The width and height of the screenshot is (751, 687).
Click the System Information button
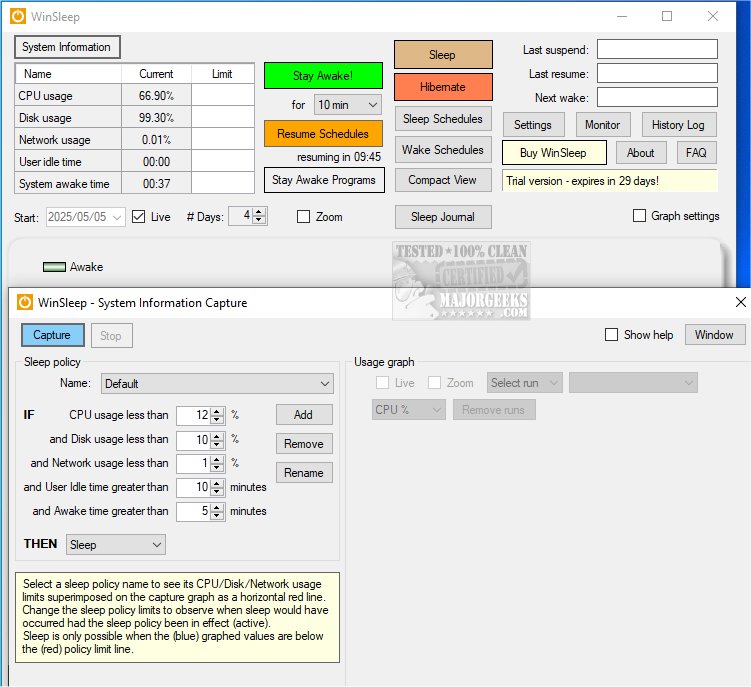tap(67, 47)
